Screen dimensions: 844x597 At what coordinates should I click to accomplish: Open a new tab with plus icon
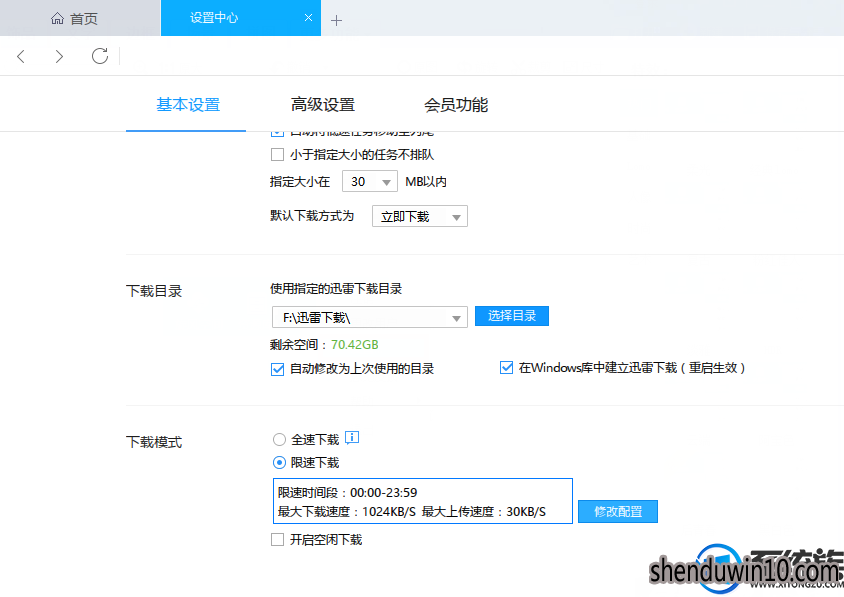(x=336, y=20)
